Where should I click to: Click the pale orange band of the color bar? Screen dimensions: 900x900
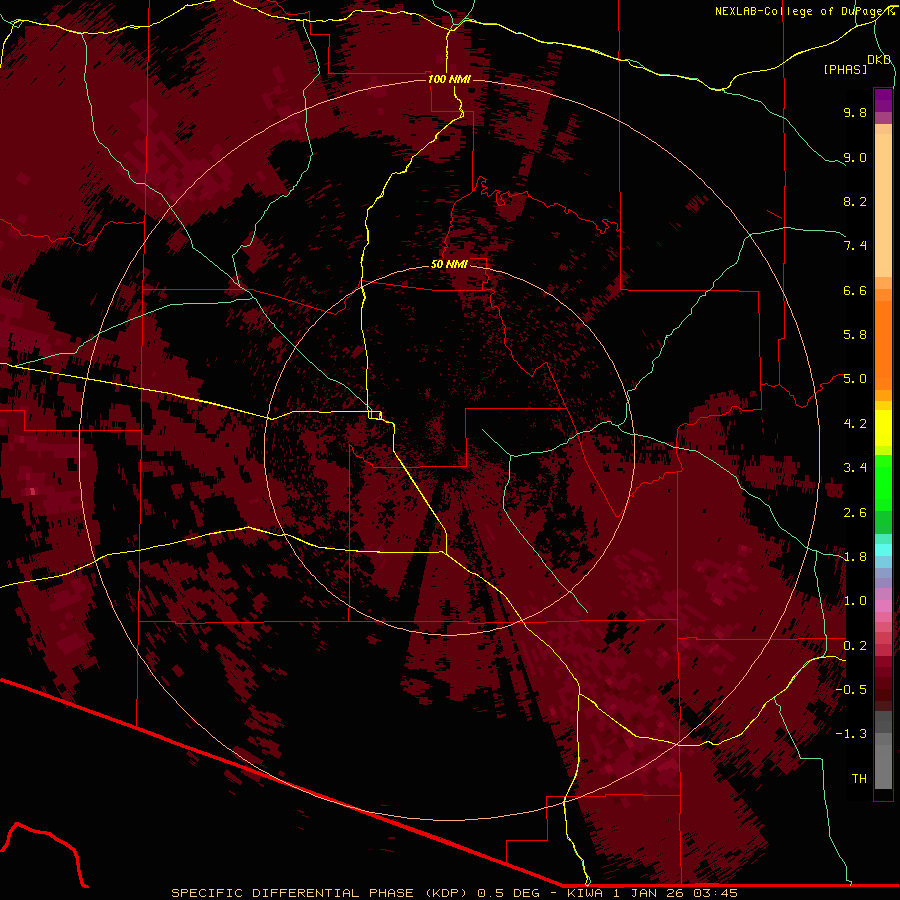pyautogui.click(x=883, y=205)
